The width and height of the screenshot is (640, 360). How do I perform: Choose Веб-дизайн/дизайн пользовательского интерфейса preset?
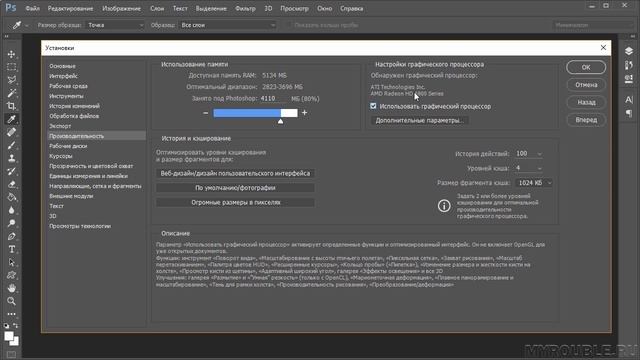click(x=235, y=173)
